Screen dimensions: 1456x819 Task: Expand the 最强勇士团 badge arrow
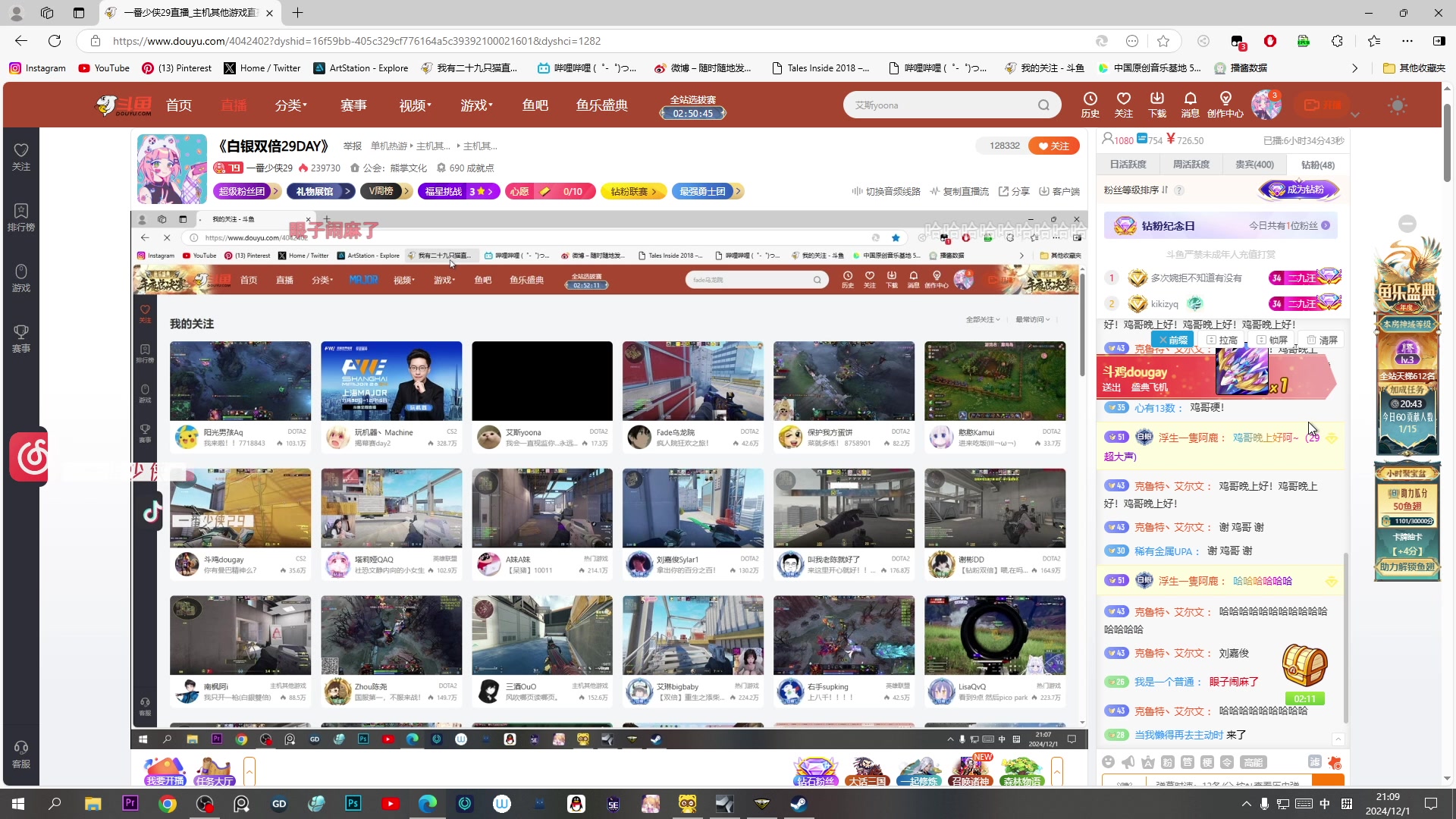tap(738, 191)
